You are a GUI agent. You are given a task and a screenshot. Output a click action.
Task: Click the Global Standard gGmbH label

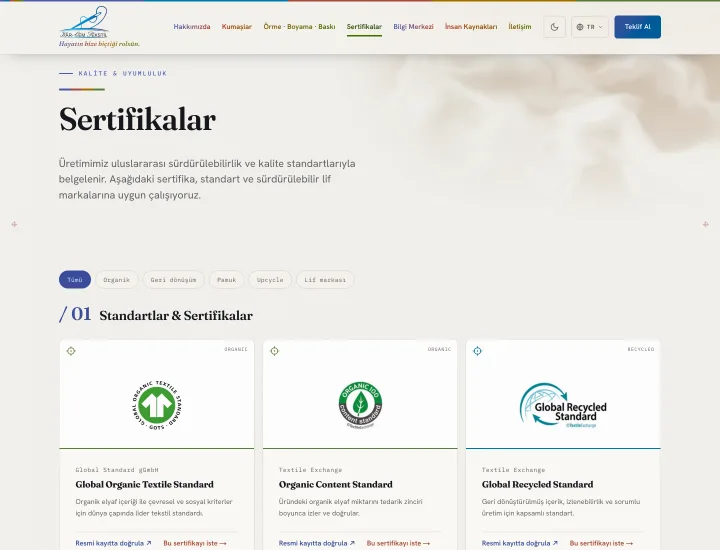[x=117, y=470]
